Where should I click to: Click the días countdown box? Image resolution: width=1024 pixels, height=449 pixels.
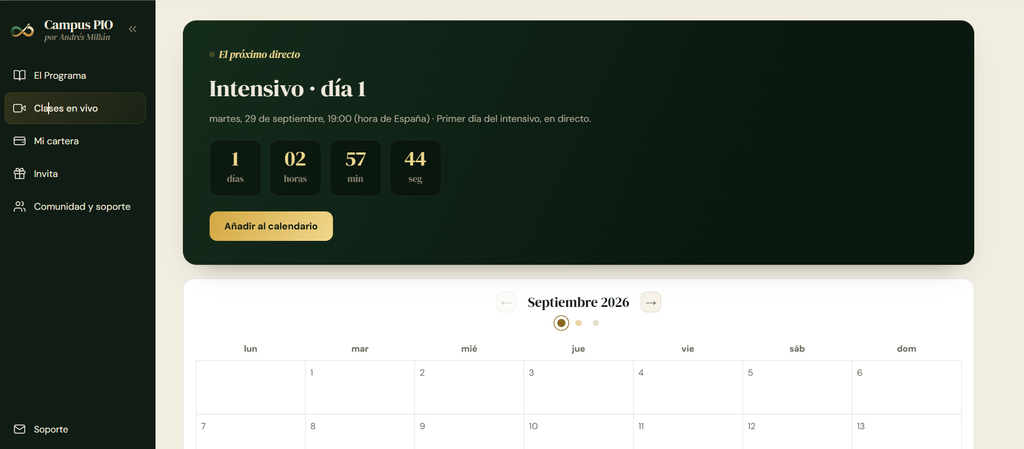(x=235, y=168)
